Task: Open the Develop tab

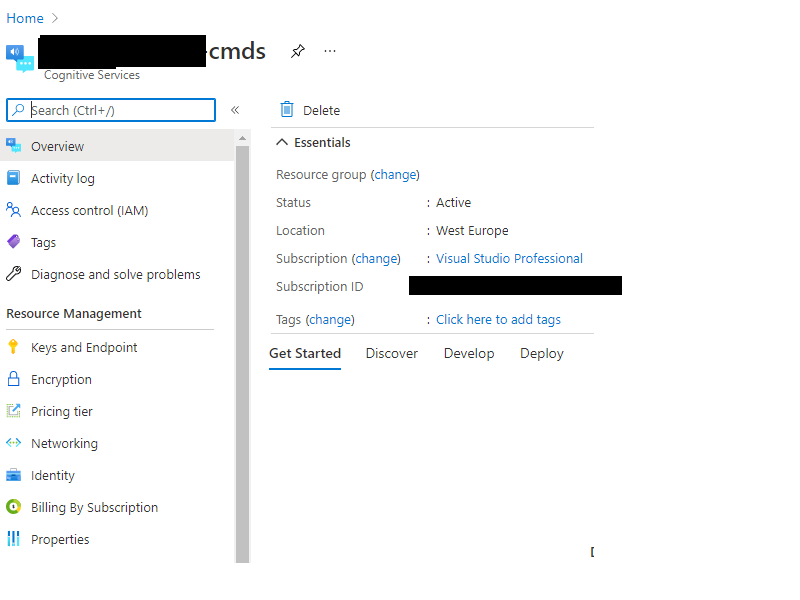Action: point(469,353)
